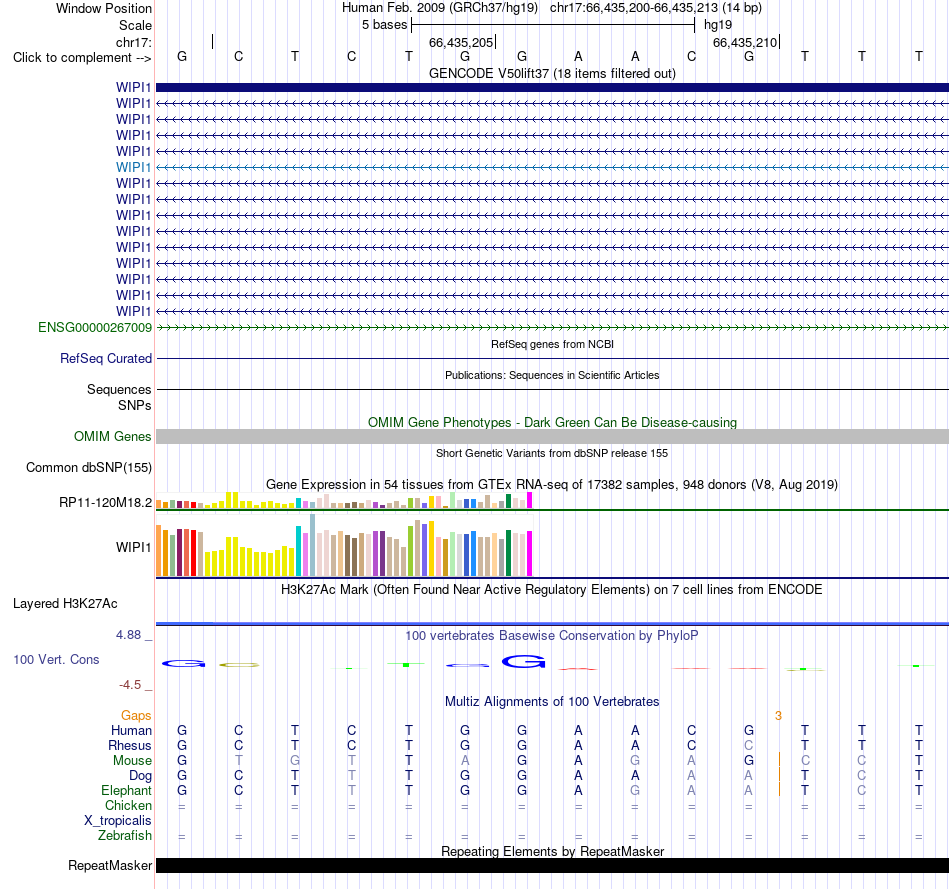Click the -4.5 PhyloP lower scale value
This screenshot has width=950, height=889.
click(130, 685)
